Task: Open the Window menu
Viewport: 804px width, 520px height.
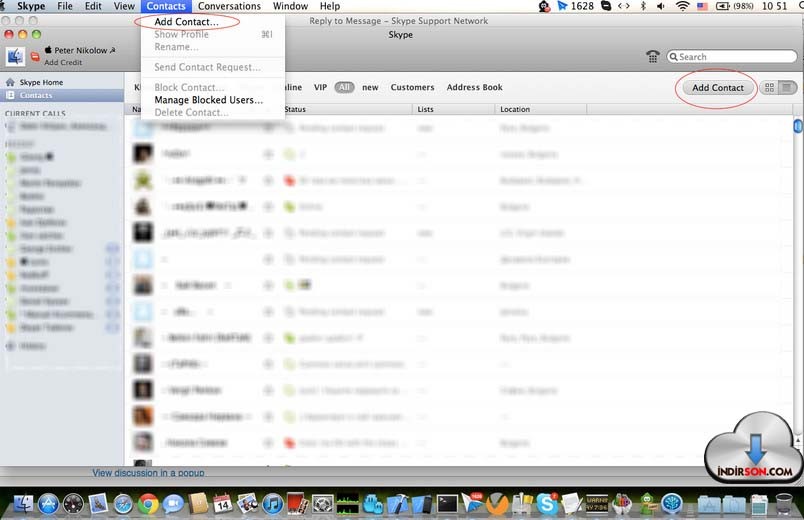Action: [x=290, y=6]
